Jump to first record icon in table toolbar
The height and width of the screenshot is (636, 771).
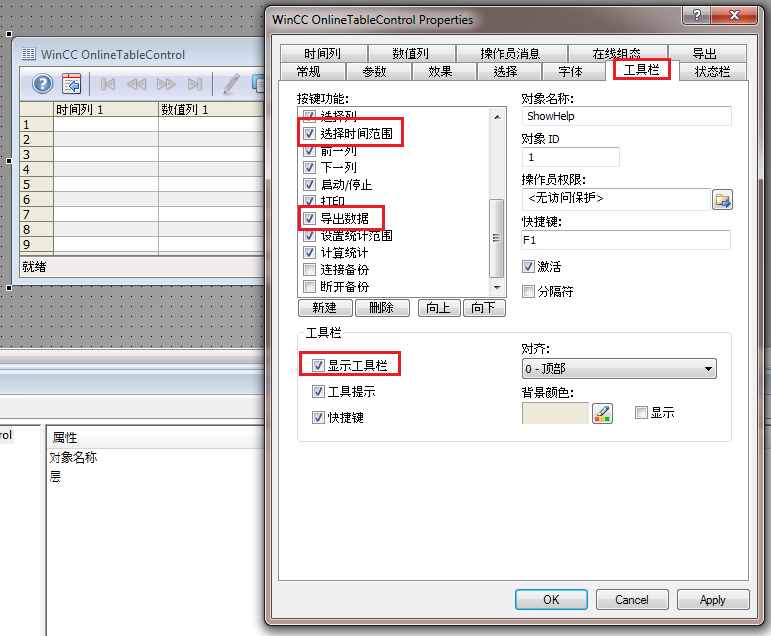tap(108, 84)
